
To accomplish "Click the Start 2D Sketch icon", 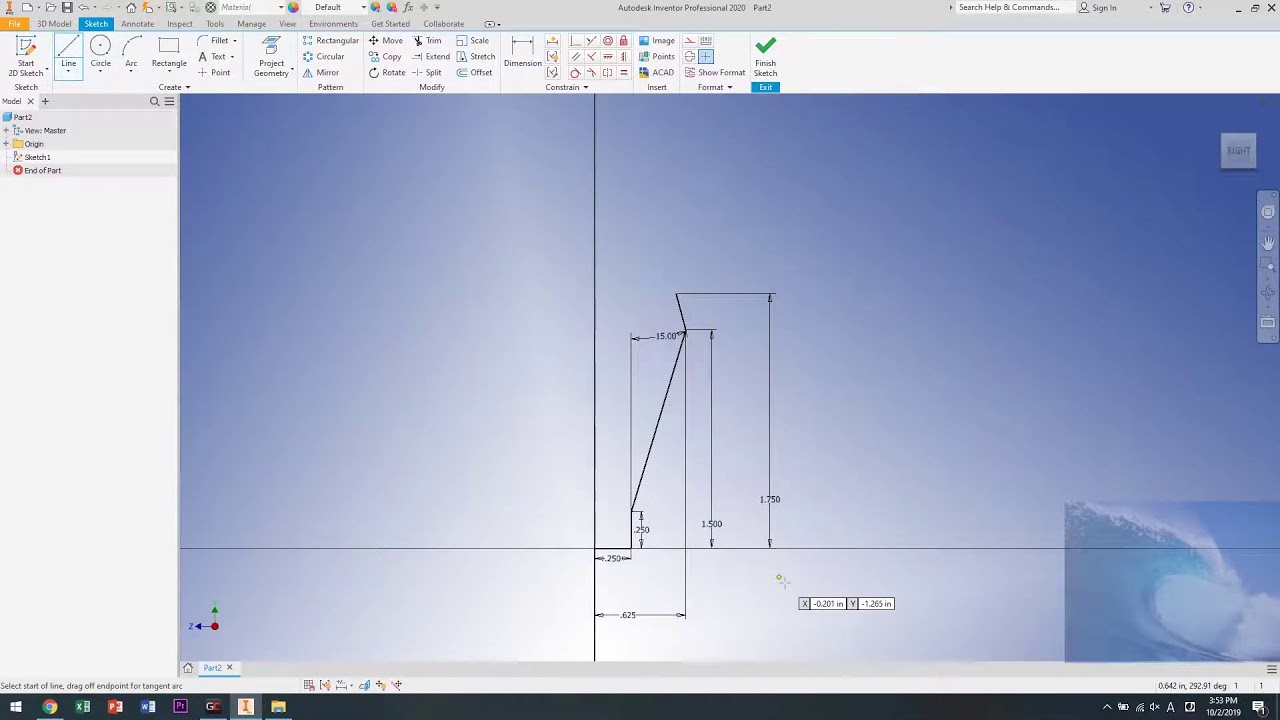I will coord(26,46).
